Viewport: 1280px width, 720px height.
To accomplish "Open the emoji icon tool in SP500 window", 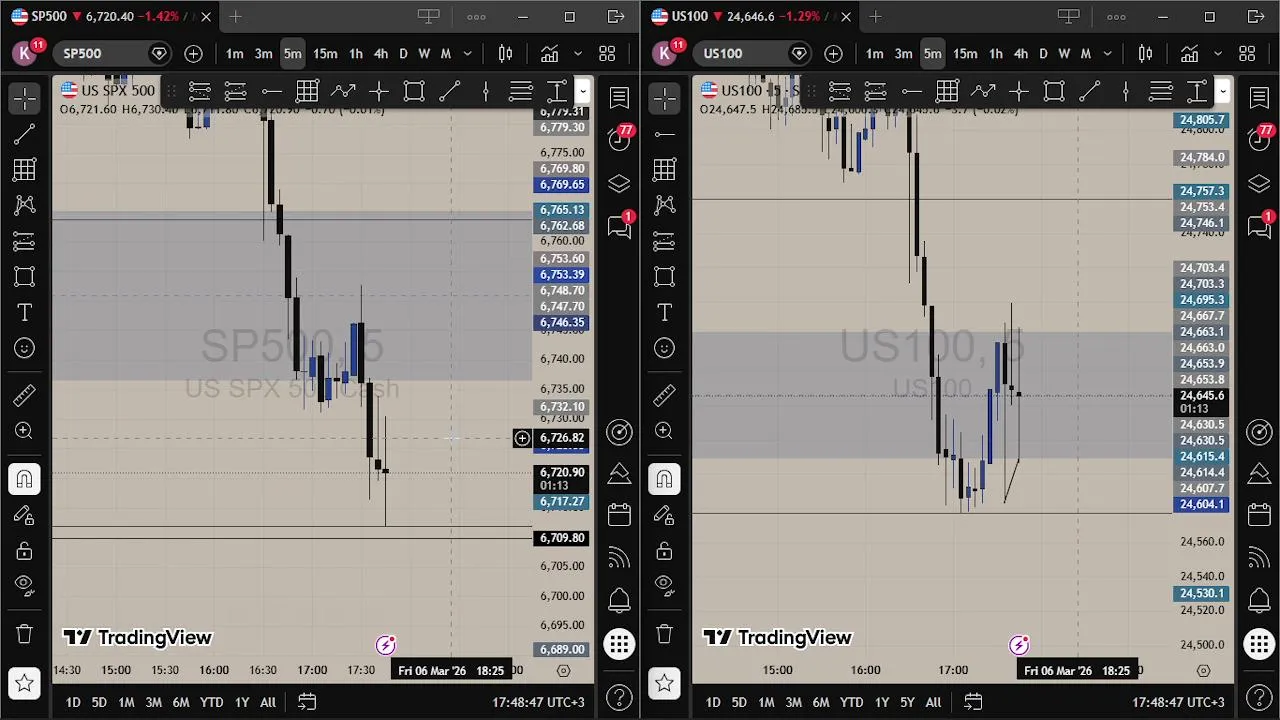I will point(25,348).
